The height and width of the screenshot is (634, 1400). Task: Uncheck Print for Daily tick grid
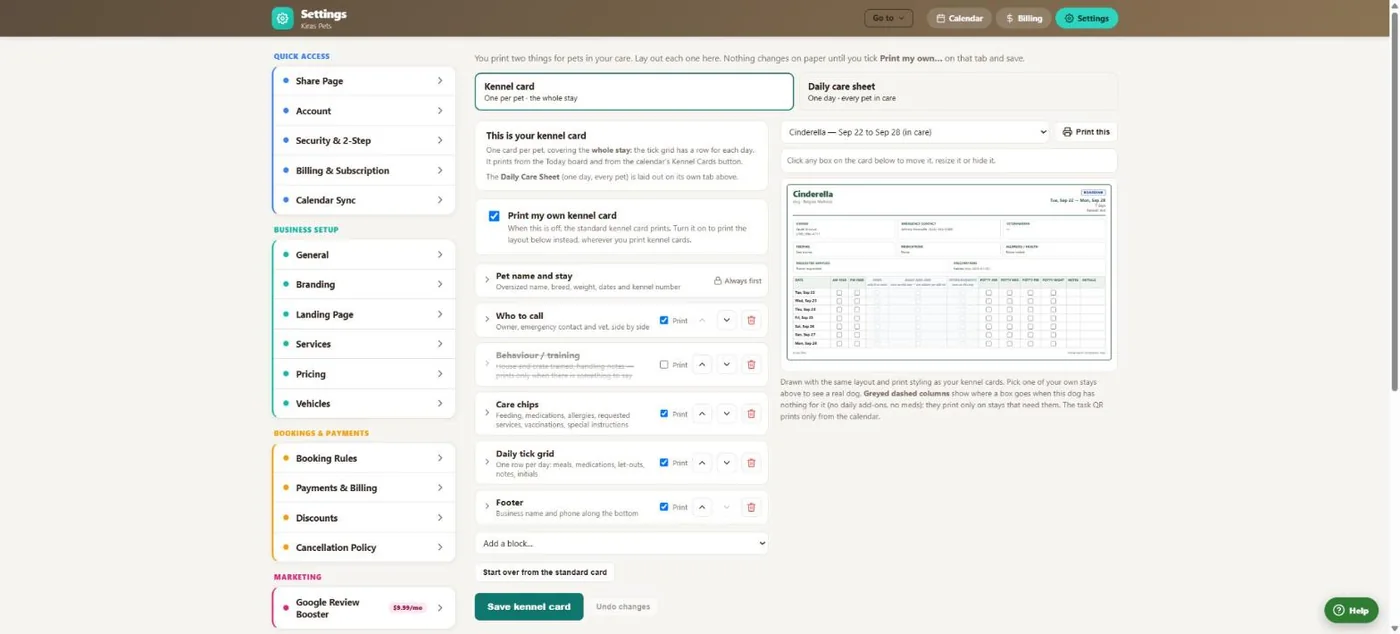point(664,463)
